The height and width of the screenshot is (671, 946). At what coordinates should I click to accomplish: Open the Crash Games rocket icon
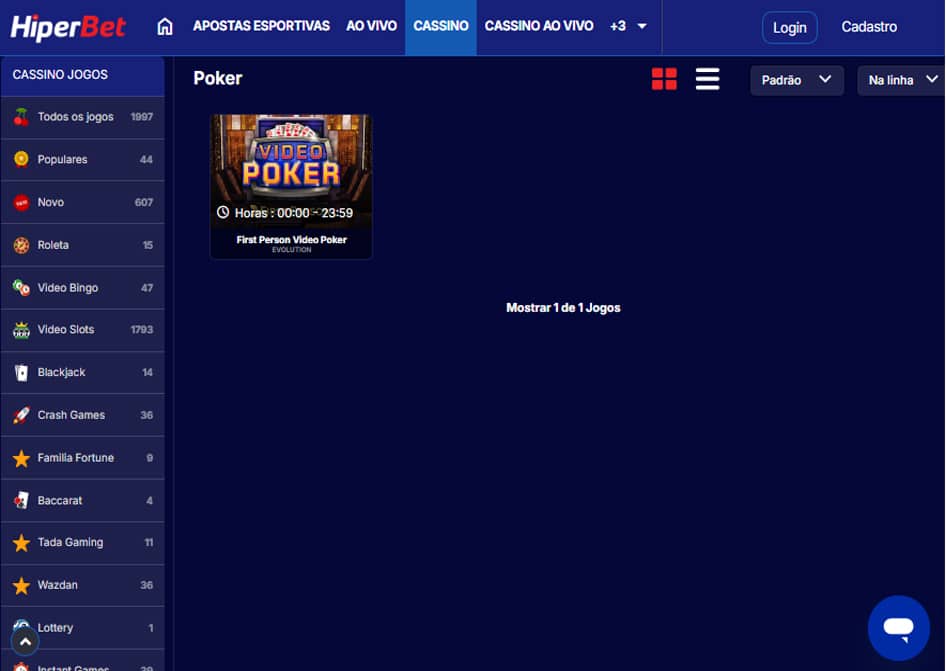(22, 415)
